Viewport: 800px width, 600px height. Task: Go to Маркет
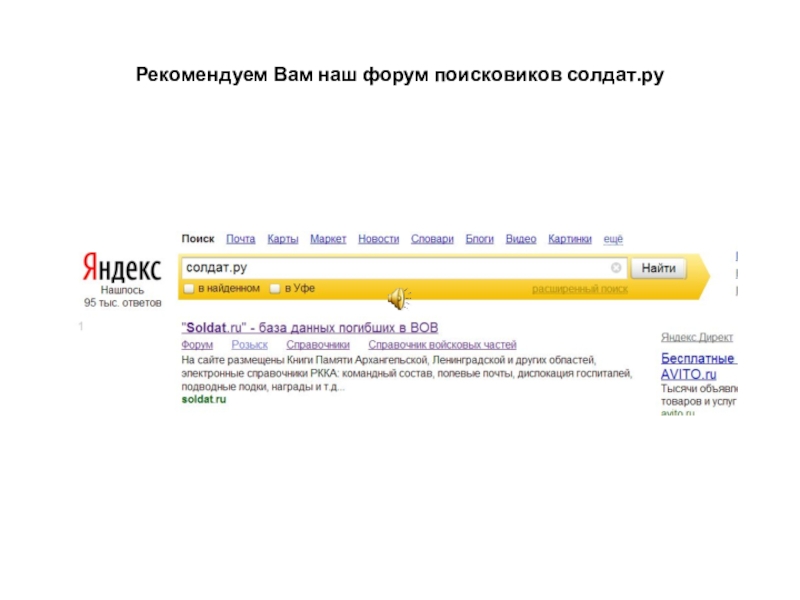(328, 239)
